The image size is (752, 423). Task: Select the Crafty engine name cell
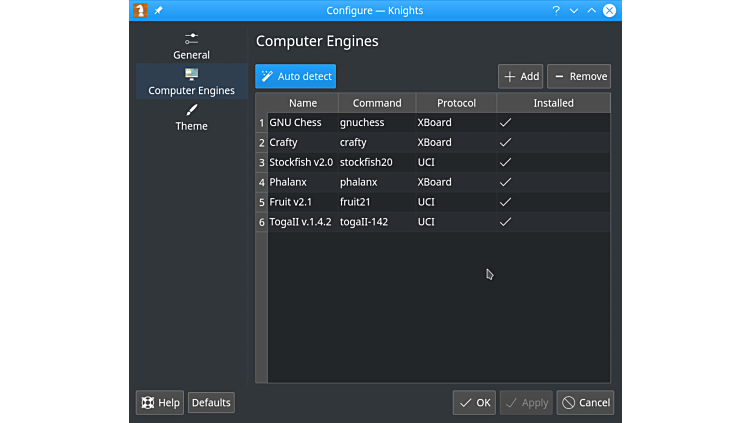pos(302,142)
